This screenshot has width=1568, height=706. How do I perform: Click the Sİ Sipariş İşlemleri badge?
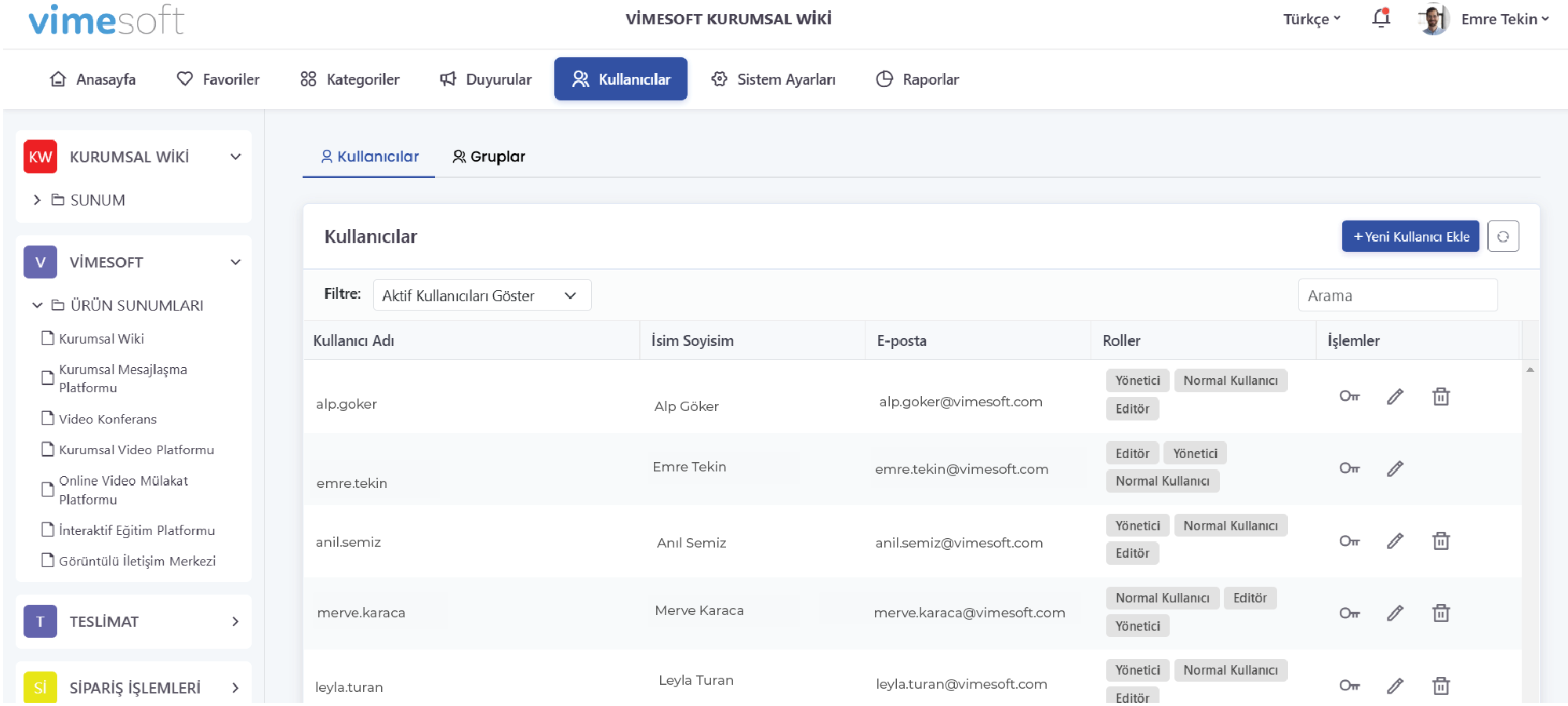coord(40,687)
